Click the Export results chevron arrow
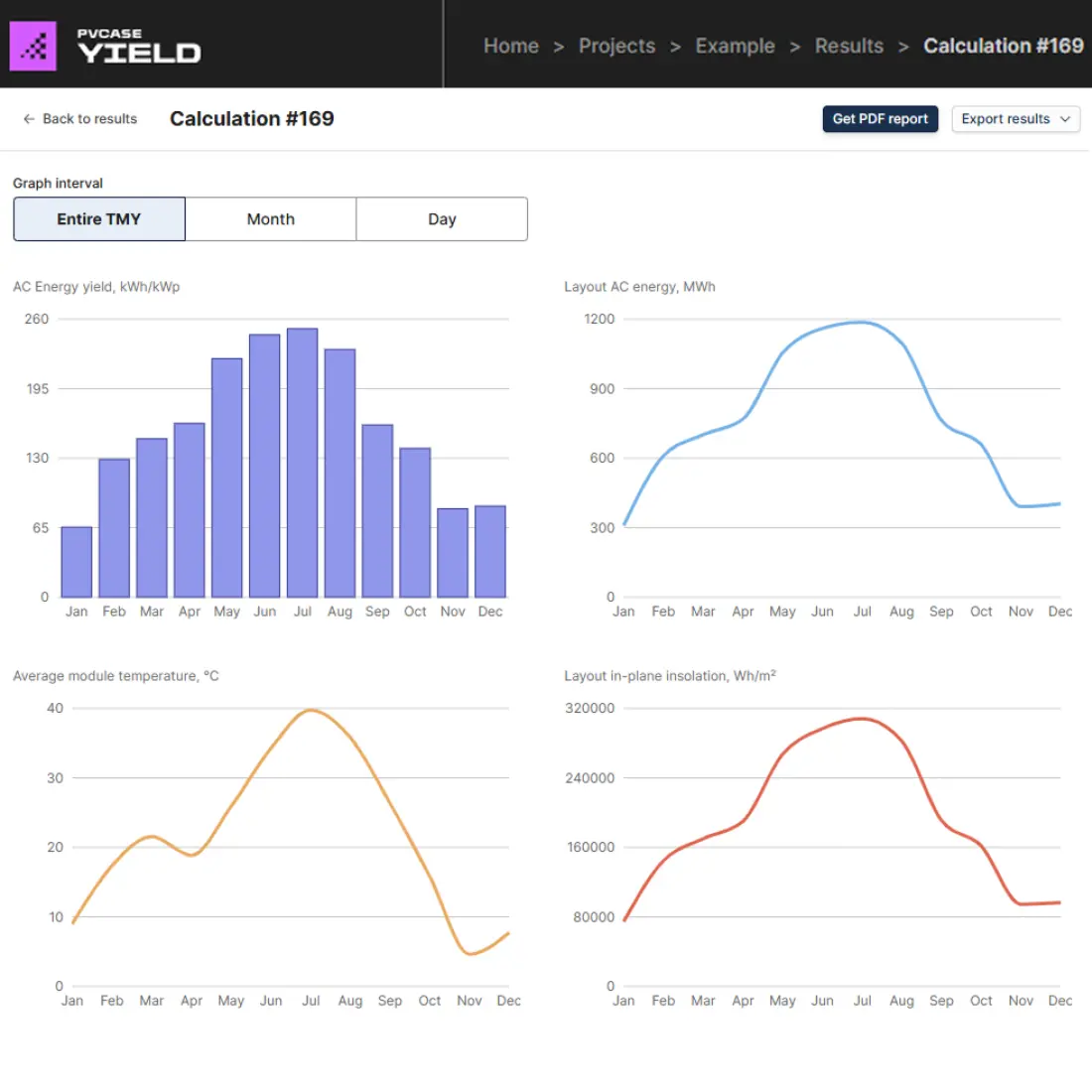Viewport: 1092px width, 1092px height. 1066,119
